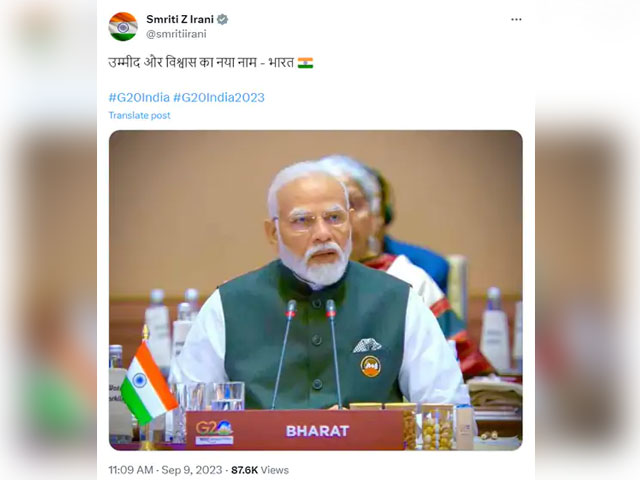
Task: Click the G20 logo on the nameplate
Action: point(214,433)
